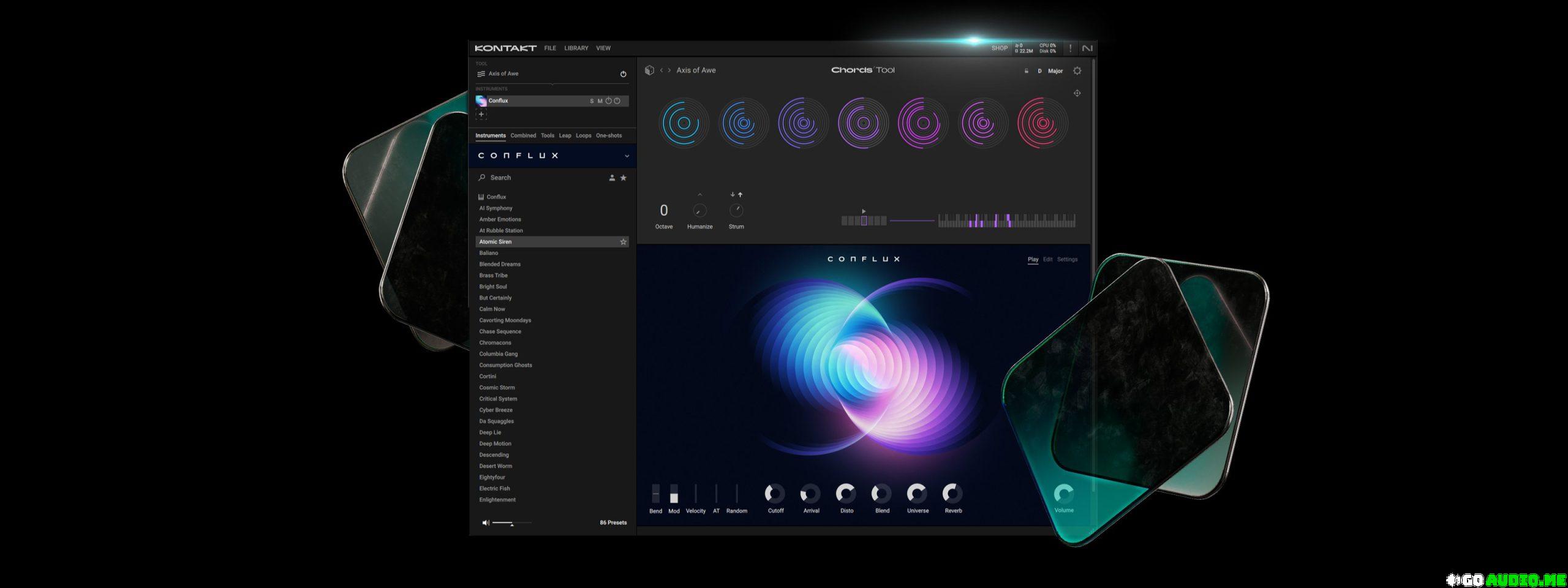Click the Cutoff knob

(x=775, y=493)
